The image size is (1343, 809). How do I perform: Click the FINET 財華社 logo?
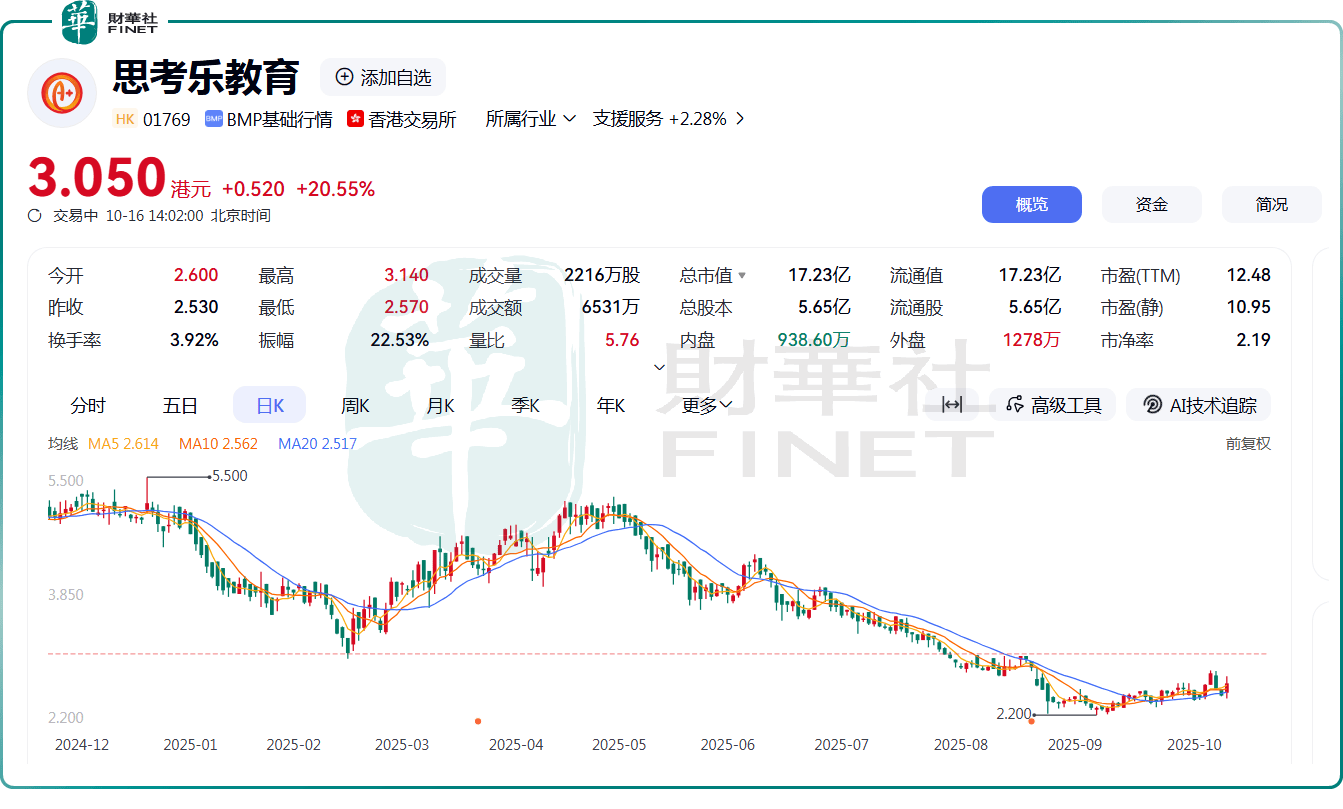pyautogui.click(x=109, y=23)
